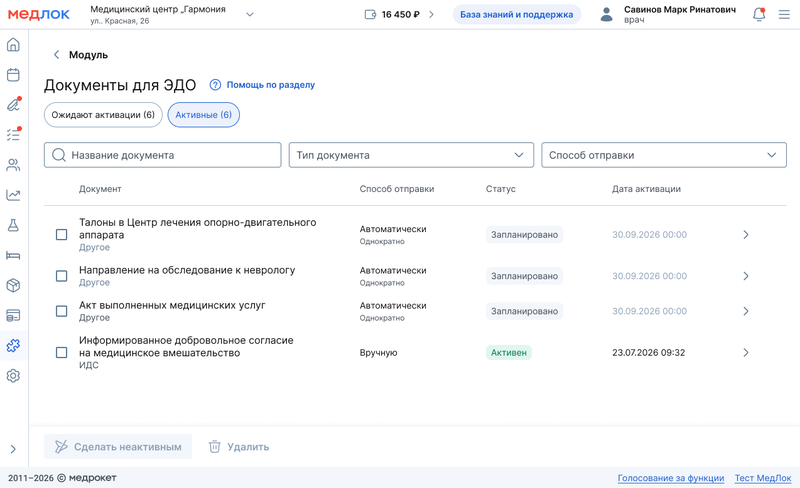Switch to Ожидают активации (6) tab
The image size is (800, 488).
click(103, 115)
